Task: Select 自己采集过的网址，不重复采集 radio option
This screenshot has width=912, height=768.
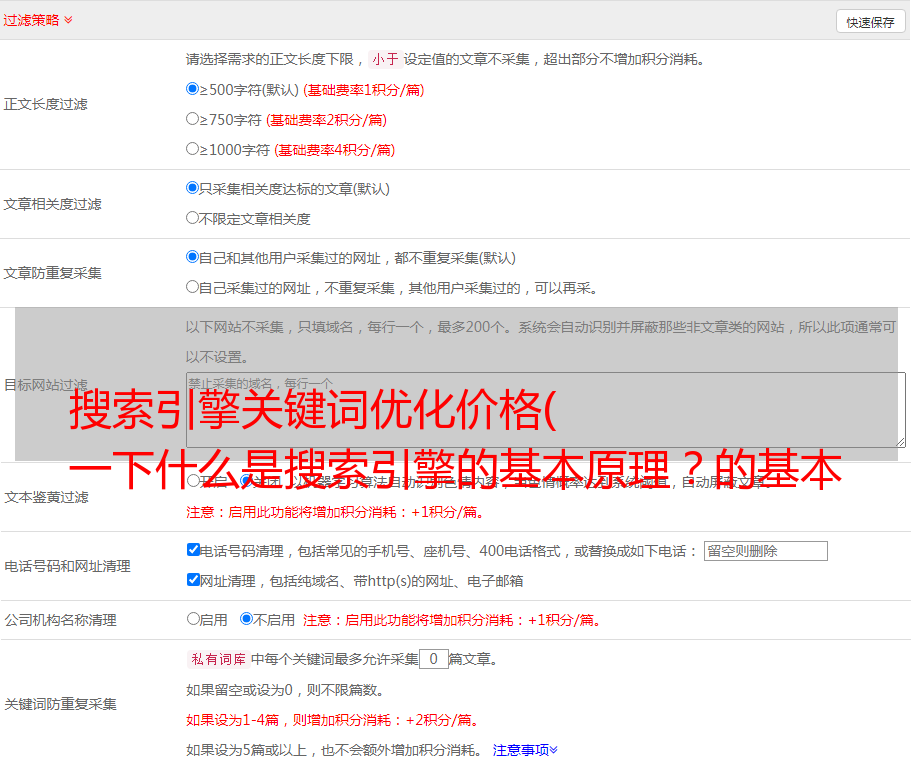Action: [193, 286]
